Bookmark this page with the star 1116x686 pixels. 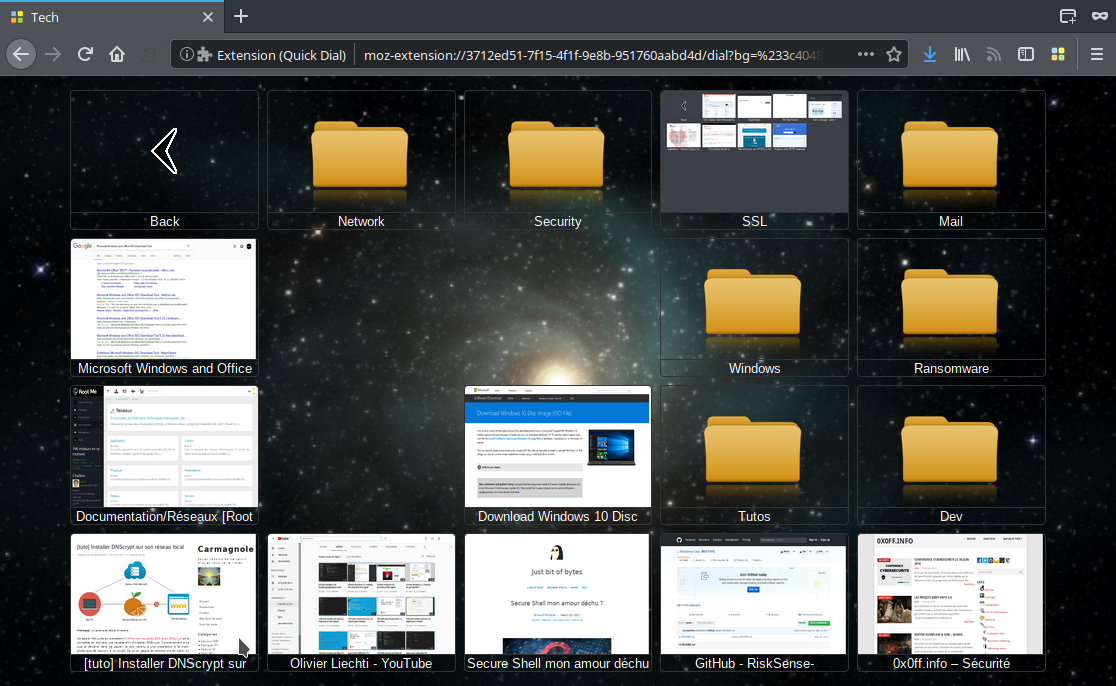pos(894,54)
